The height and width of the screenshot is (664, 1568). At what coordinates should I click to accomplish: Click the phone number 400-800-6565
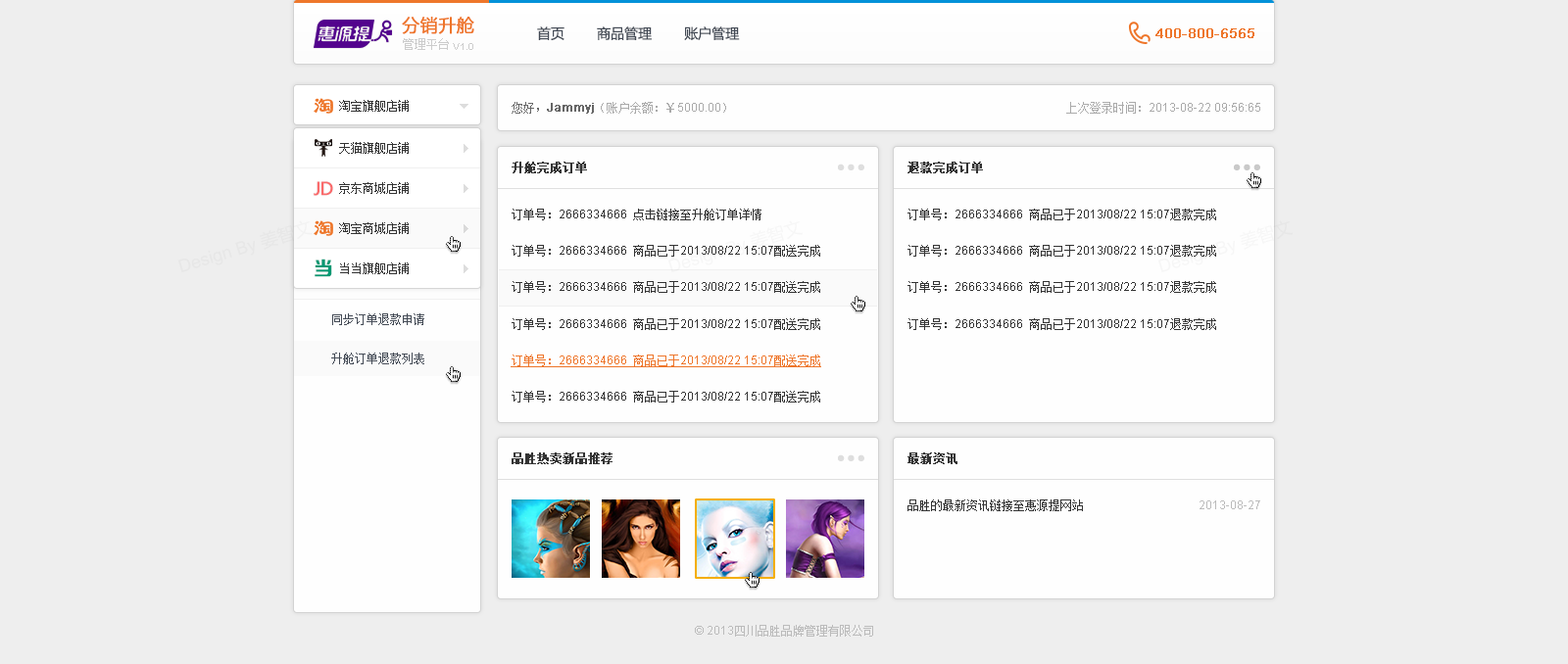1205,33
